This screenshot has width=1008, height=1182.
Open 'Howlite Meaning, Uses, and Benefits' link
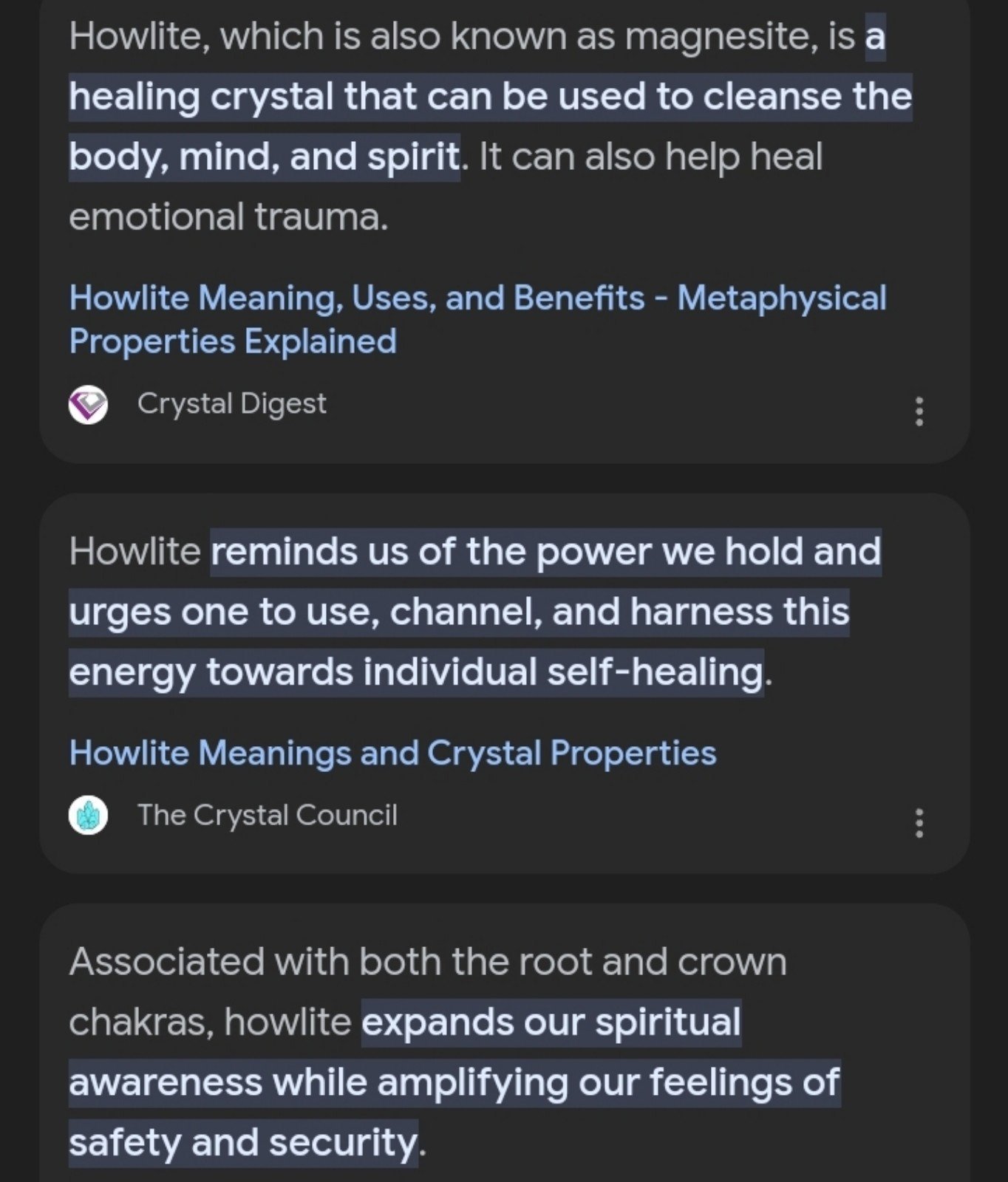point(477,319)
